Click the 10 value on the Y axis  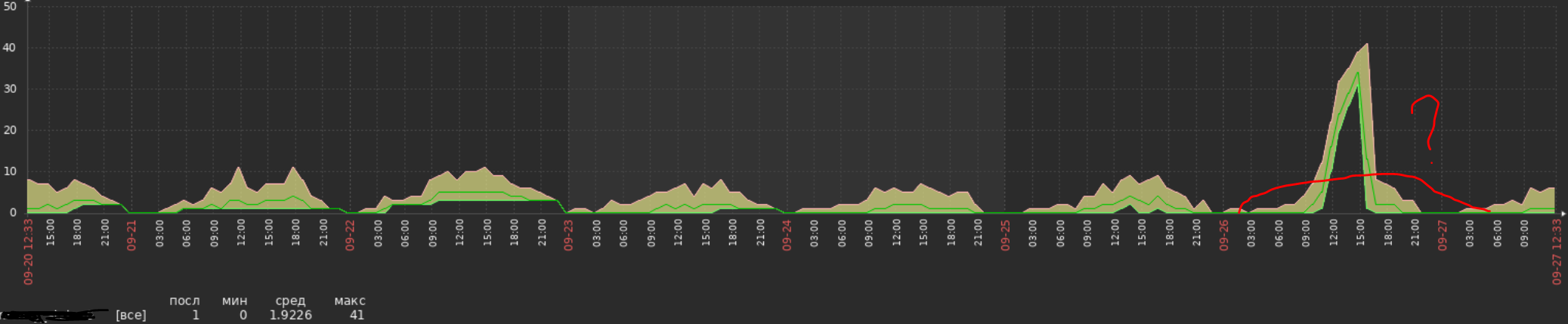[10, 171]
